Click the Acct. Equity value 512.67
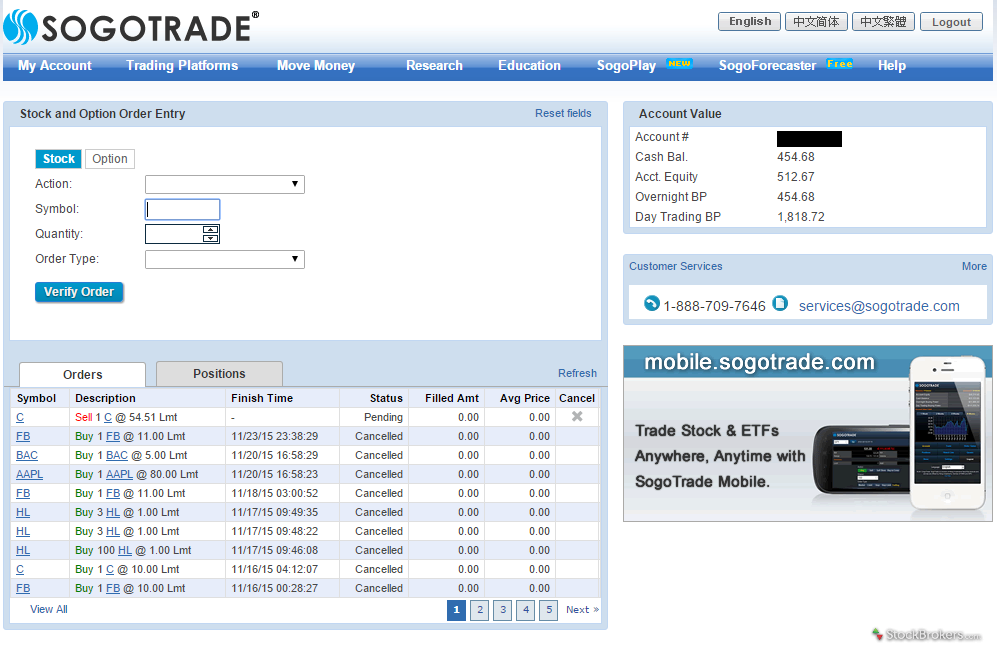The height and width of the screenshot is (654, 997). point(795,177)
